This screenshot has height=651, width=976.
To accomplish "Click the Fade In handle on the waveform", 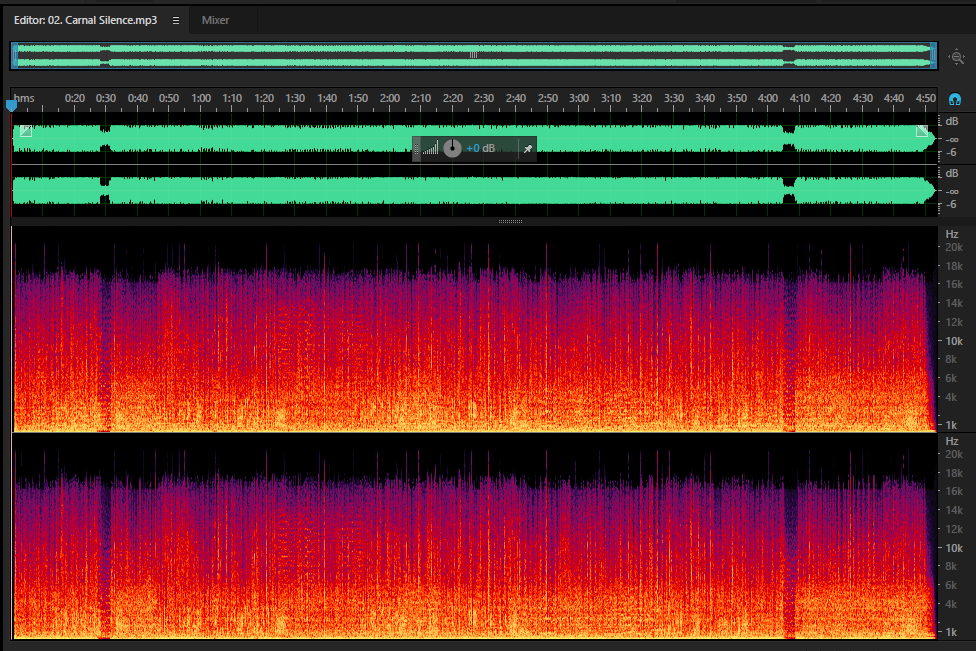I will click(x=26, y=131).
